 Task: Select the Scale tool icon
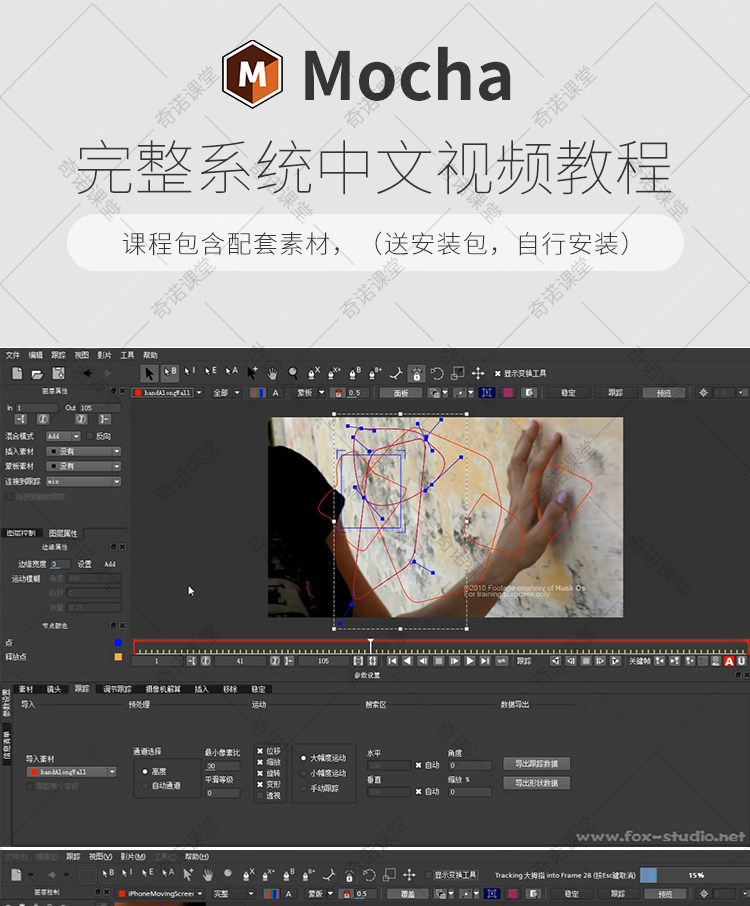pos(458,373)
